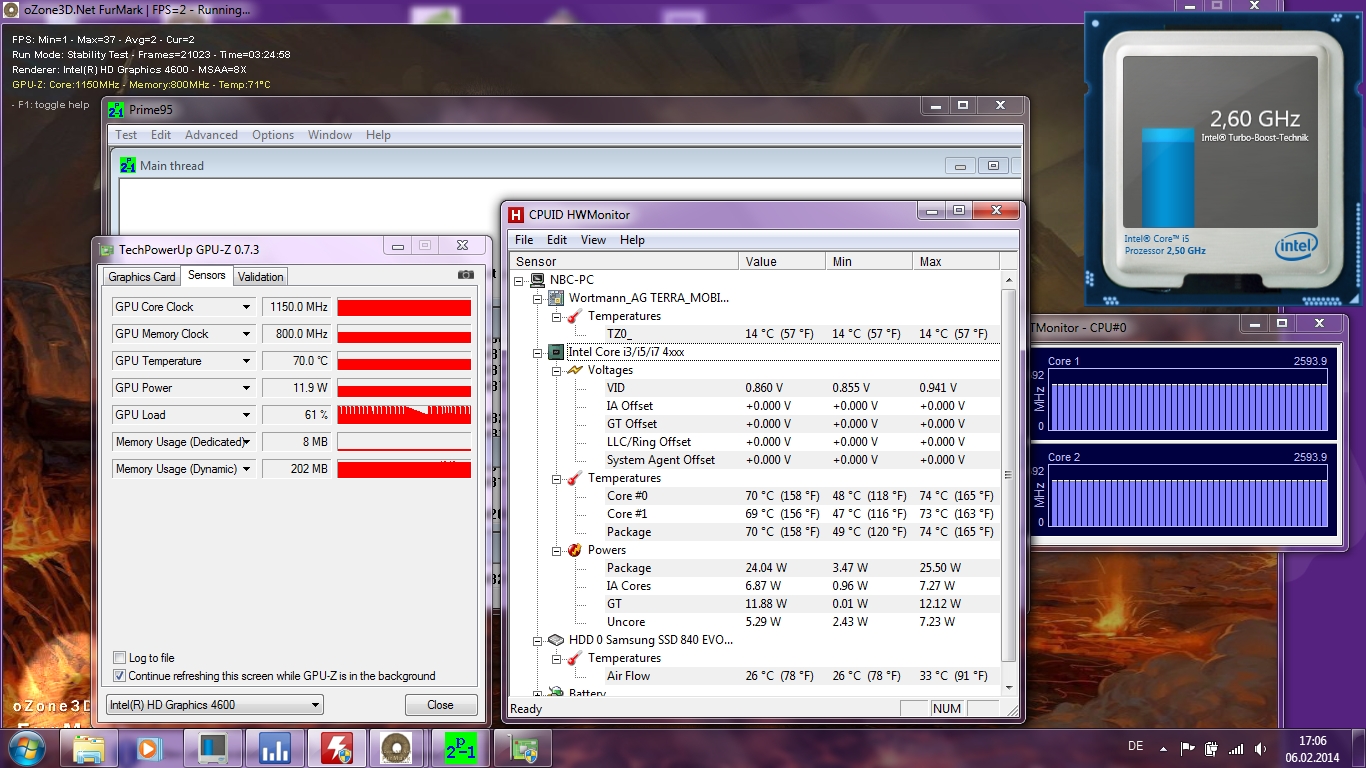This screenshot has width=1366, height=768.
Task: Click the Prime95 title bar icon
Action: [x=116, y=109]
